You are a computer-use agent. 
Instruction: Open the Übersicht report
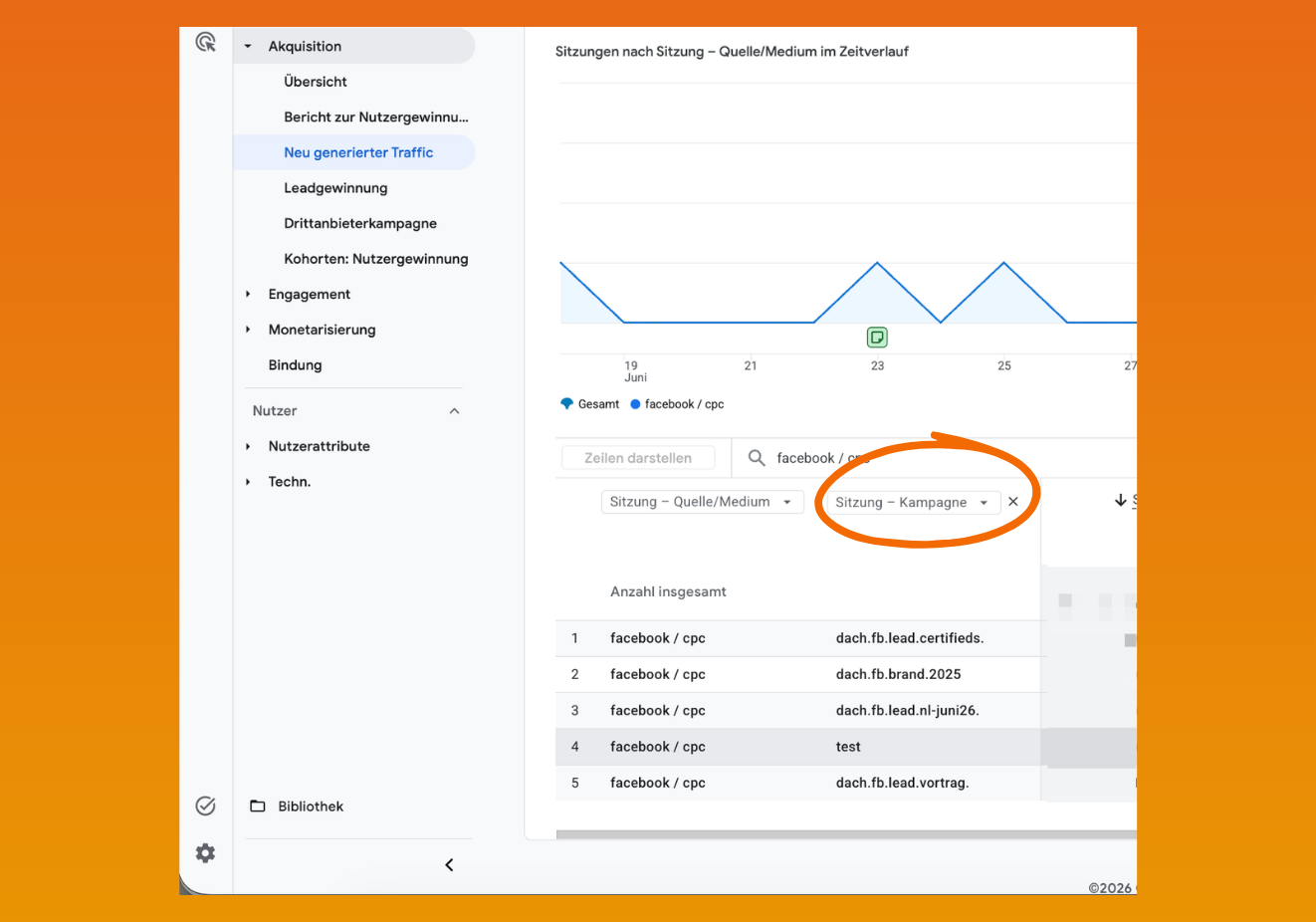click(x=316, y=82)
